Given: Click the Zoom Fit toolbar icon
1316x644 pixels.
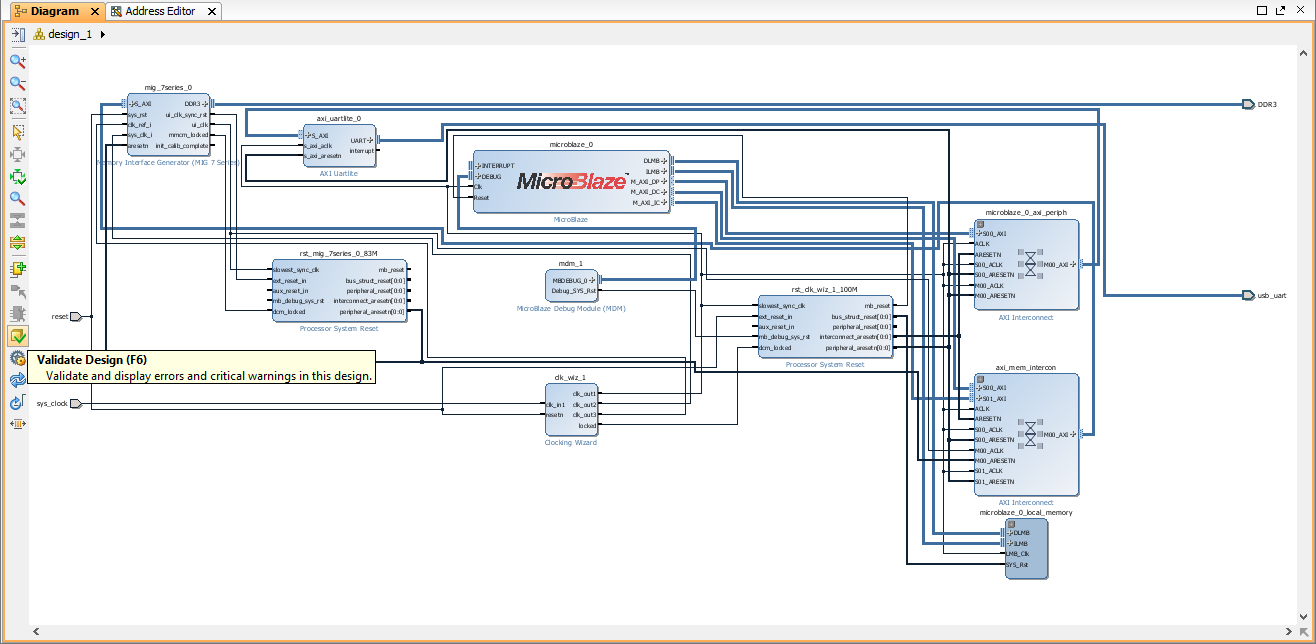Looking at the screenshot, I should [x=17, y=106].
